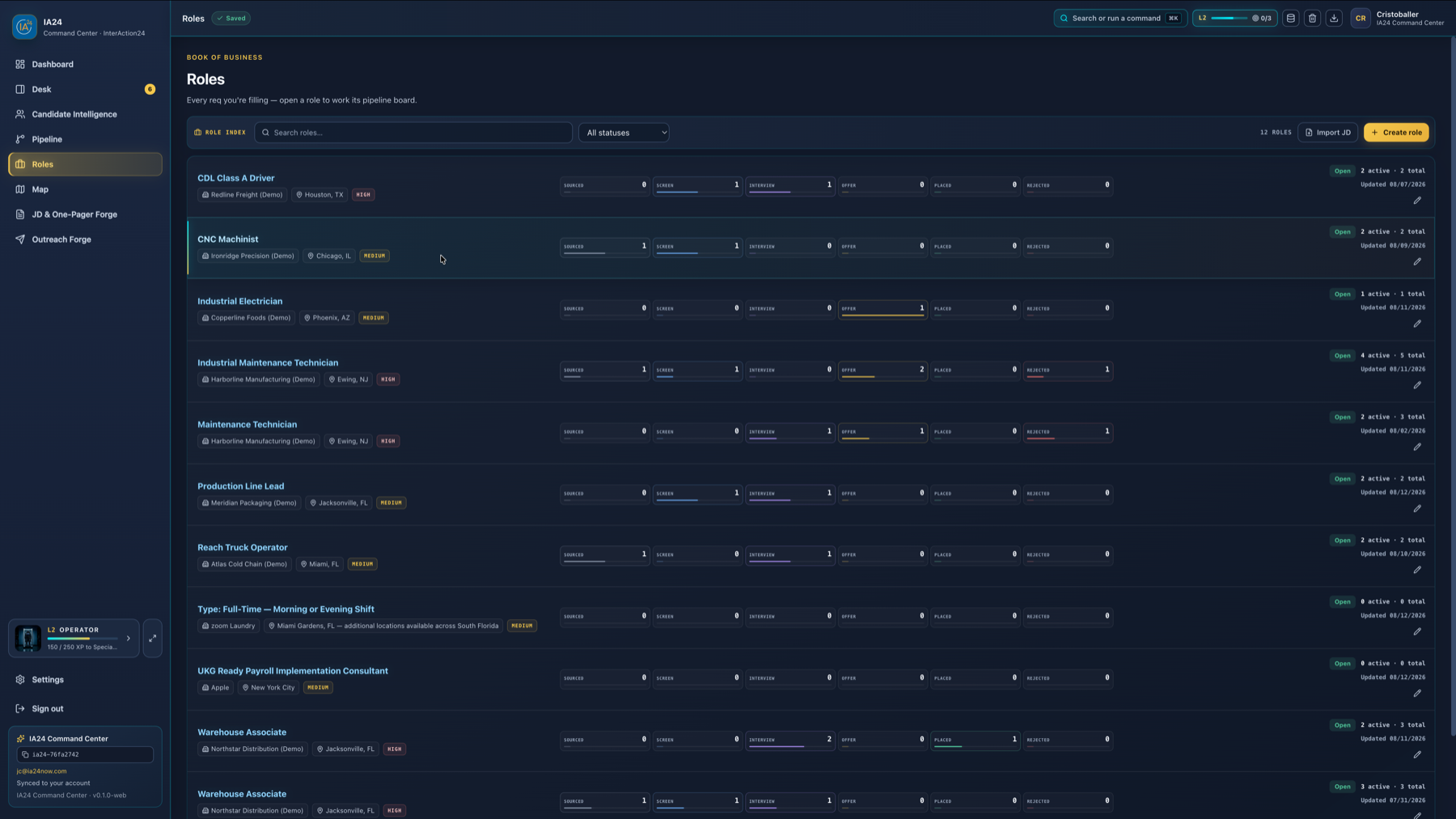1456x819 pixels.
Task: Click Atlas Cold Chain (Demo) chip
Action: pos(244,564)
